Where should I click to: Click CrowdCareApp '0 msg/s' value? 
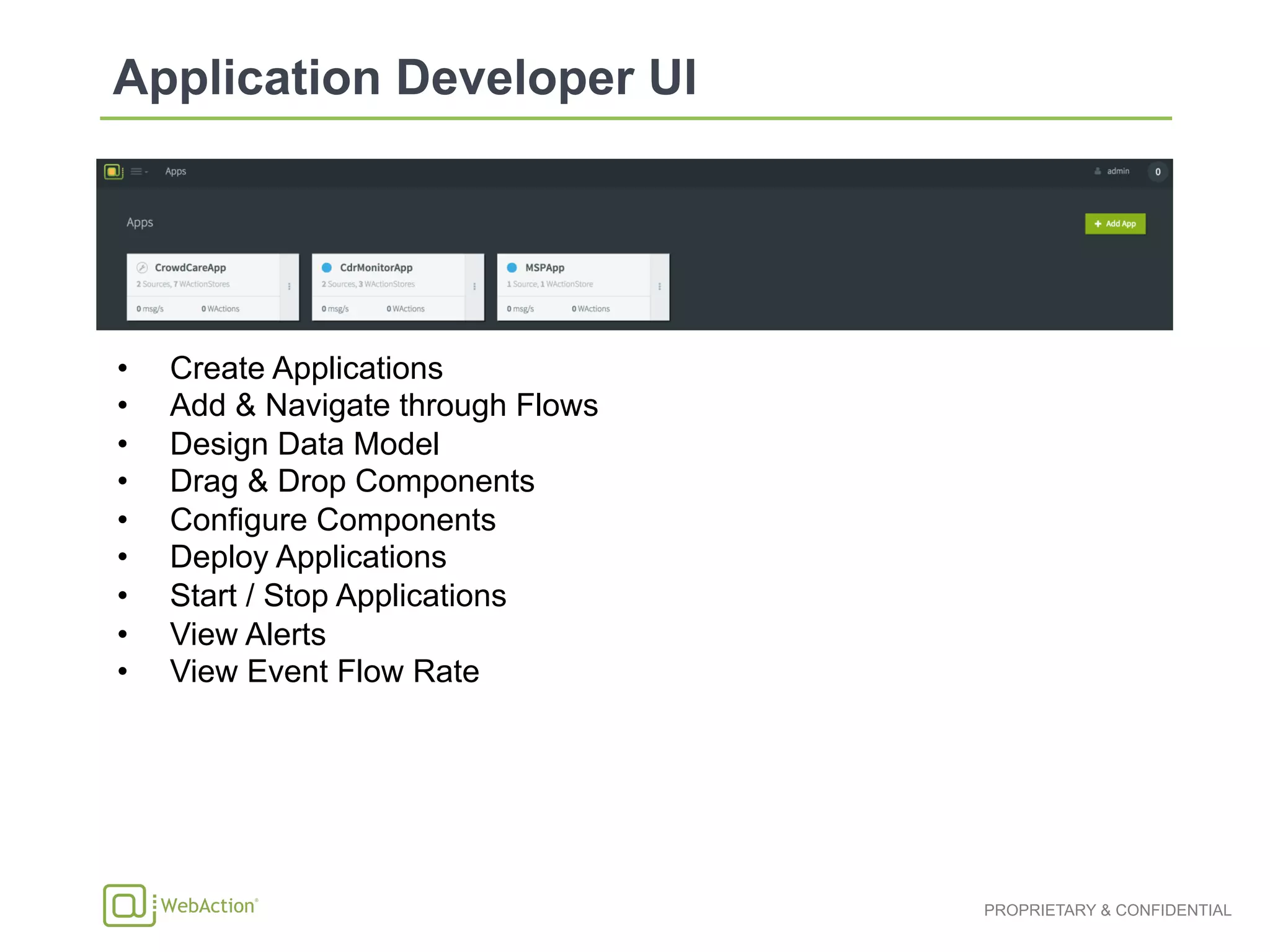150,309
